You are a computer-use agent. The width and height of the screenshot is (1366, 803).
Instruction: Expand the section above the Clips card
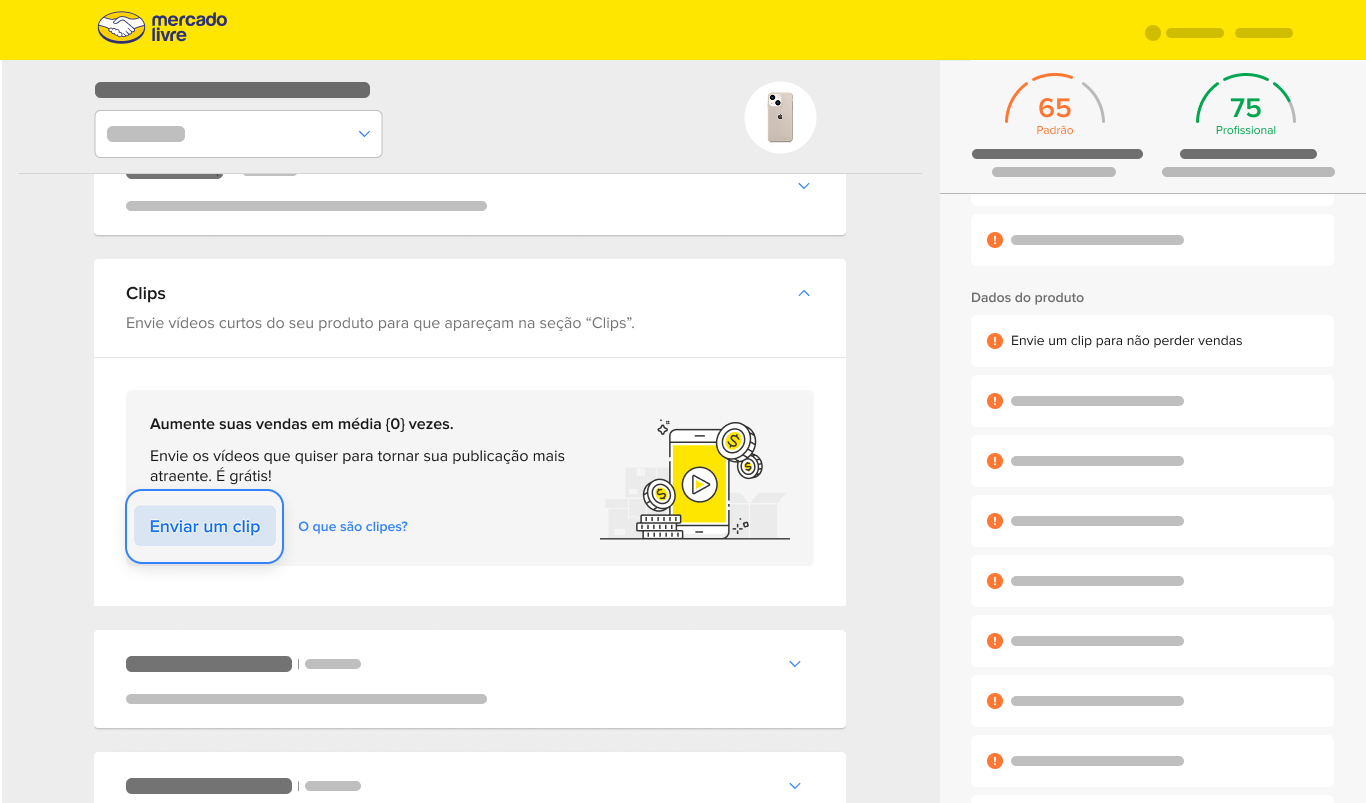[x=804, y=186]
